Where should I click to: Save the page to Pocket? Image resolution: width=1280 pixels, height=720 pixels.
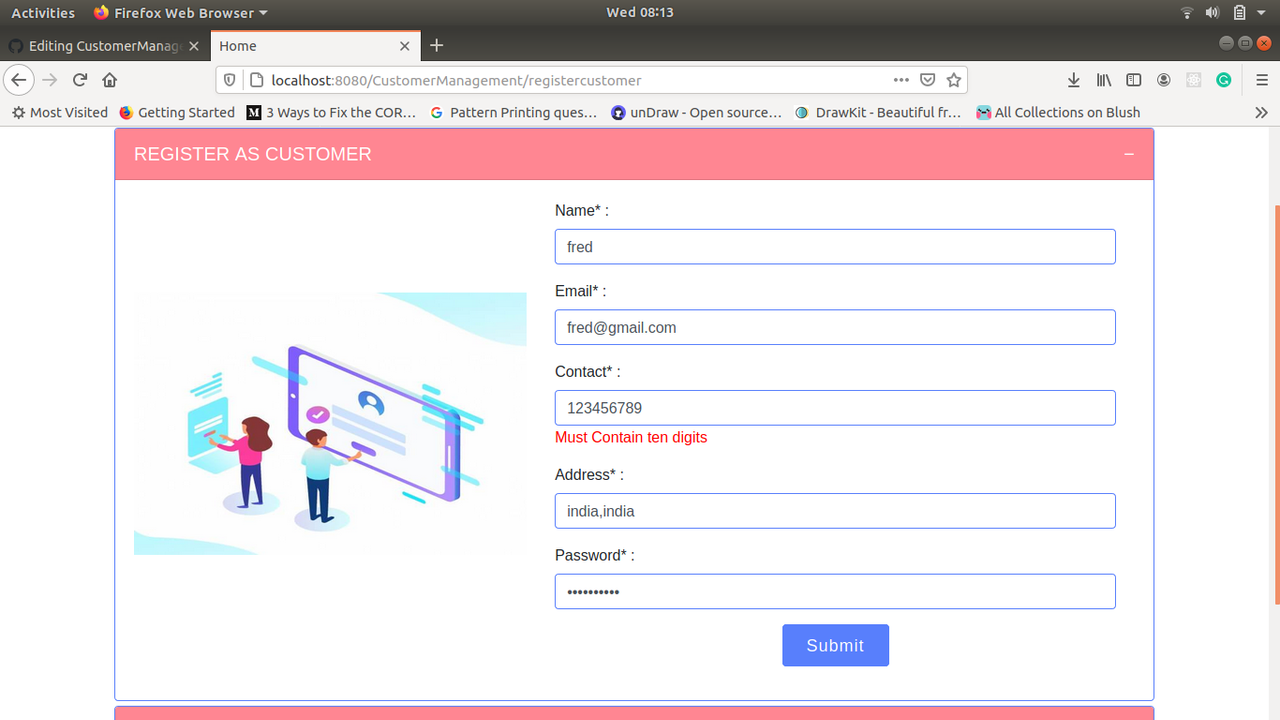click(x=927, y=80)
